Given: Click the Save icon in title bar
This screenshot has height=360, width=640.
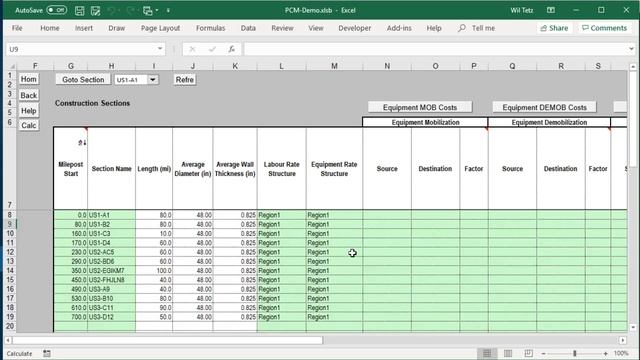Looking at the screenshot, I should [x=80, y=11].
